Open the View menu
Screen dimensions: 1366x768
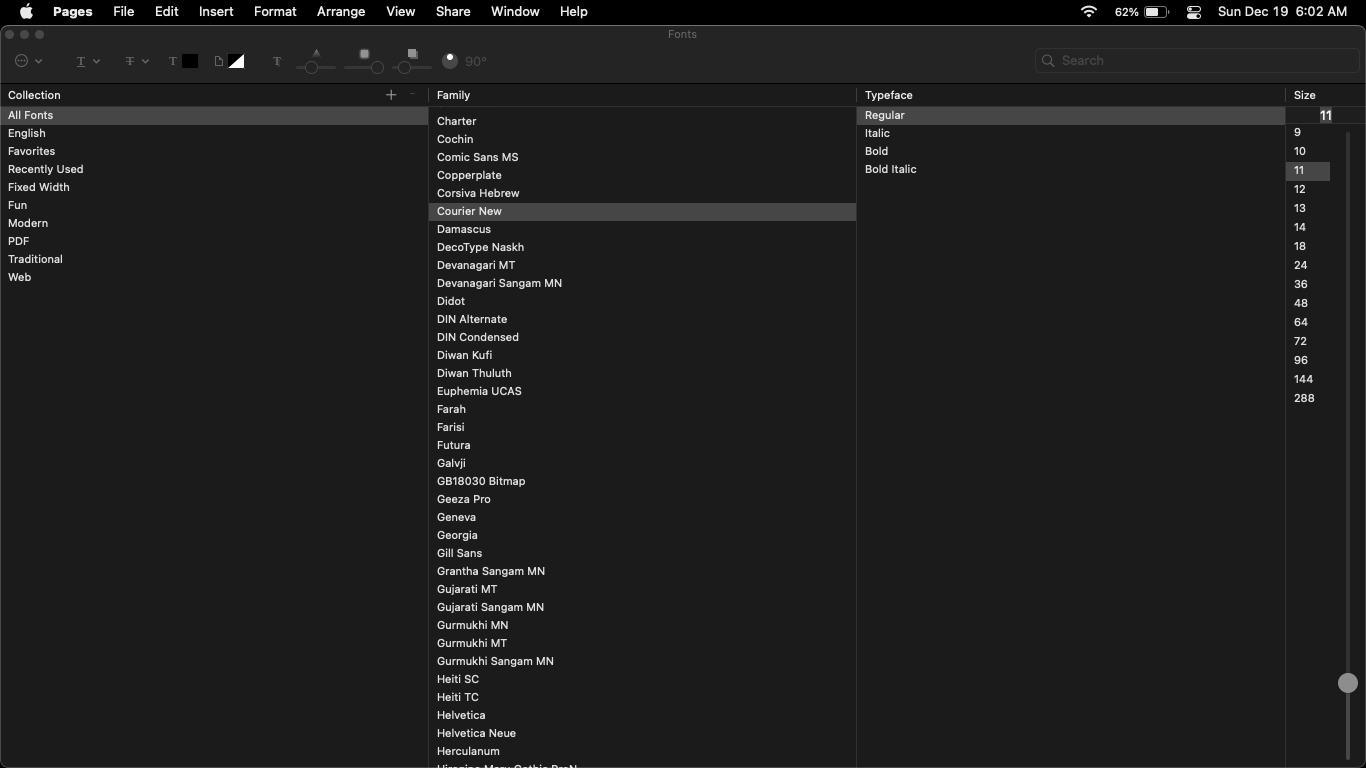[x=400, y=12]
